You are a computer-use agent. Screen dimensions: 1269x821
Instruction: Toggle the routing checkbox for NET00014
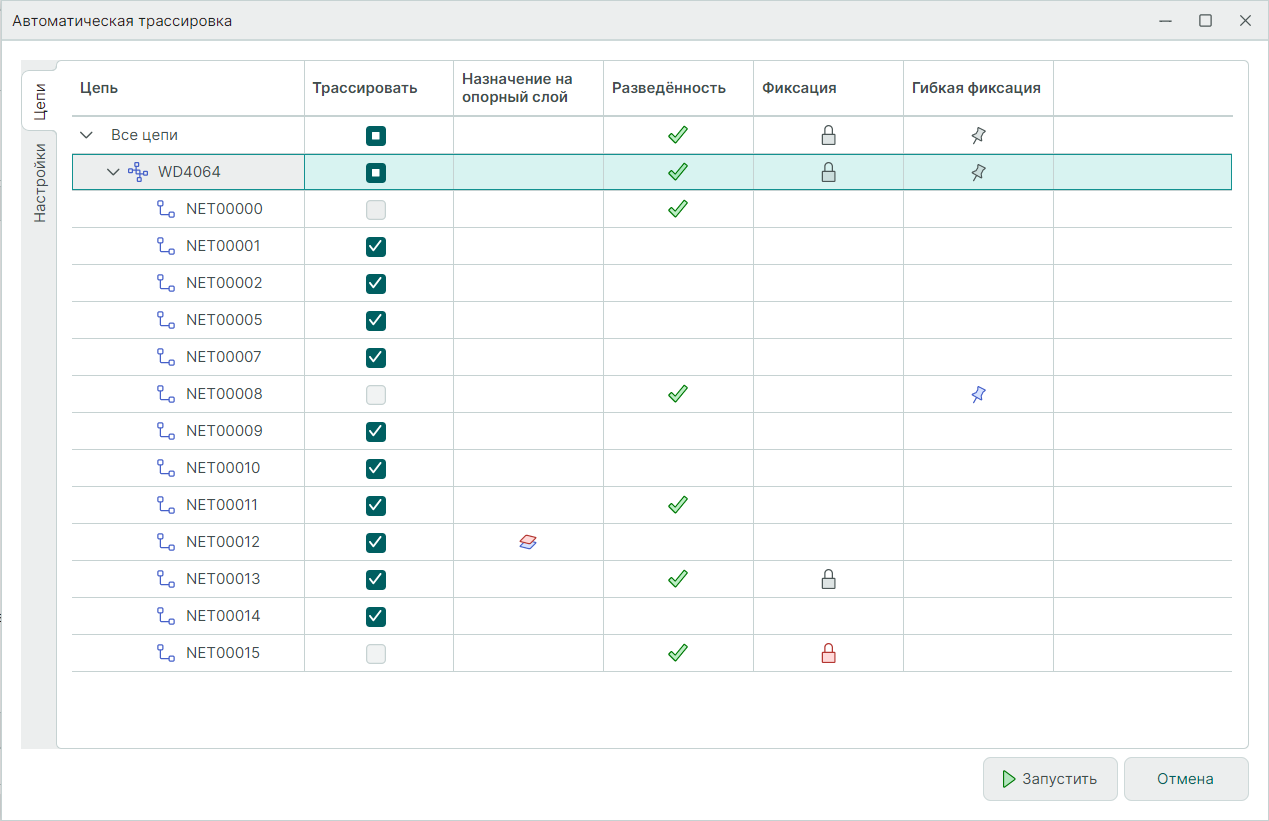click(x=376, y=616)
